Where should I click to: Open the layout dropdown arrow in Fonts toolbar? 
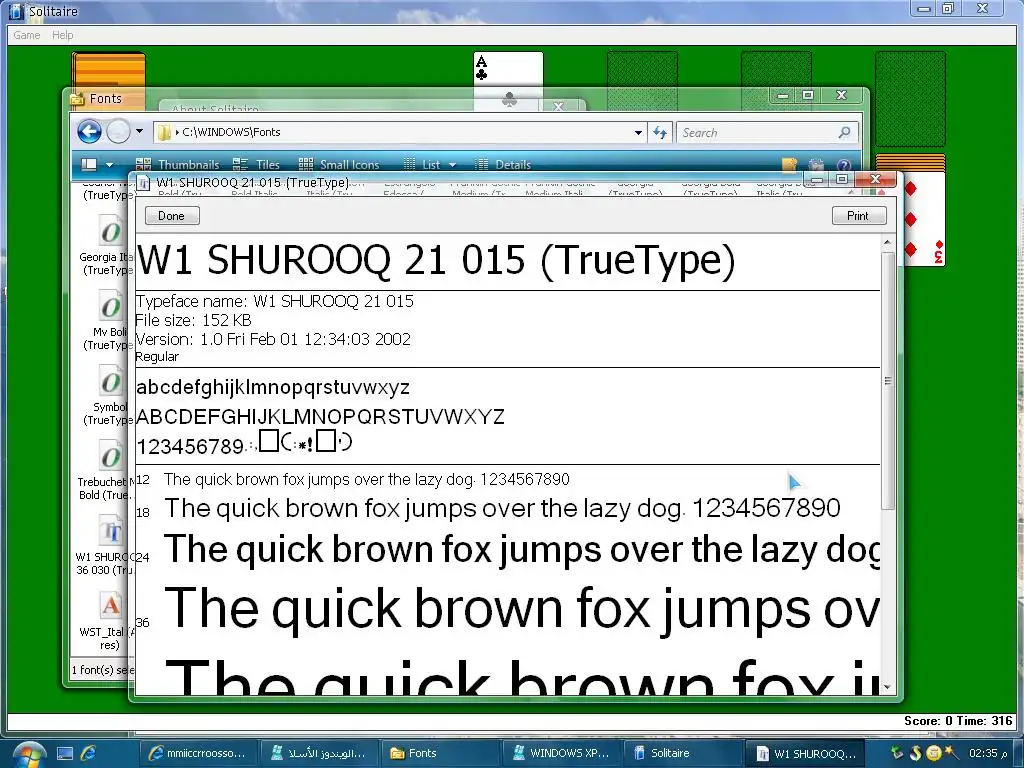[110, 165]
